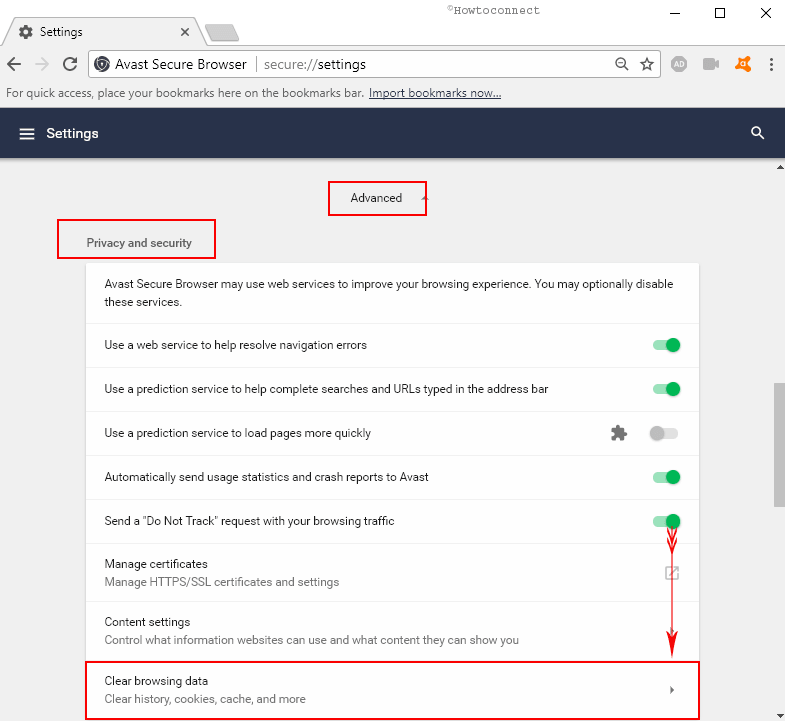The image size is (785, 721).
Task: Close the Settings tab
Action: pyautogui.click(x=185, y=32)
